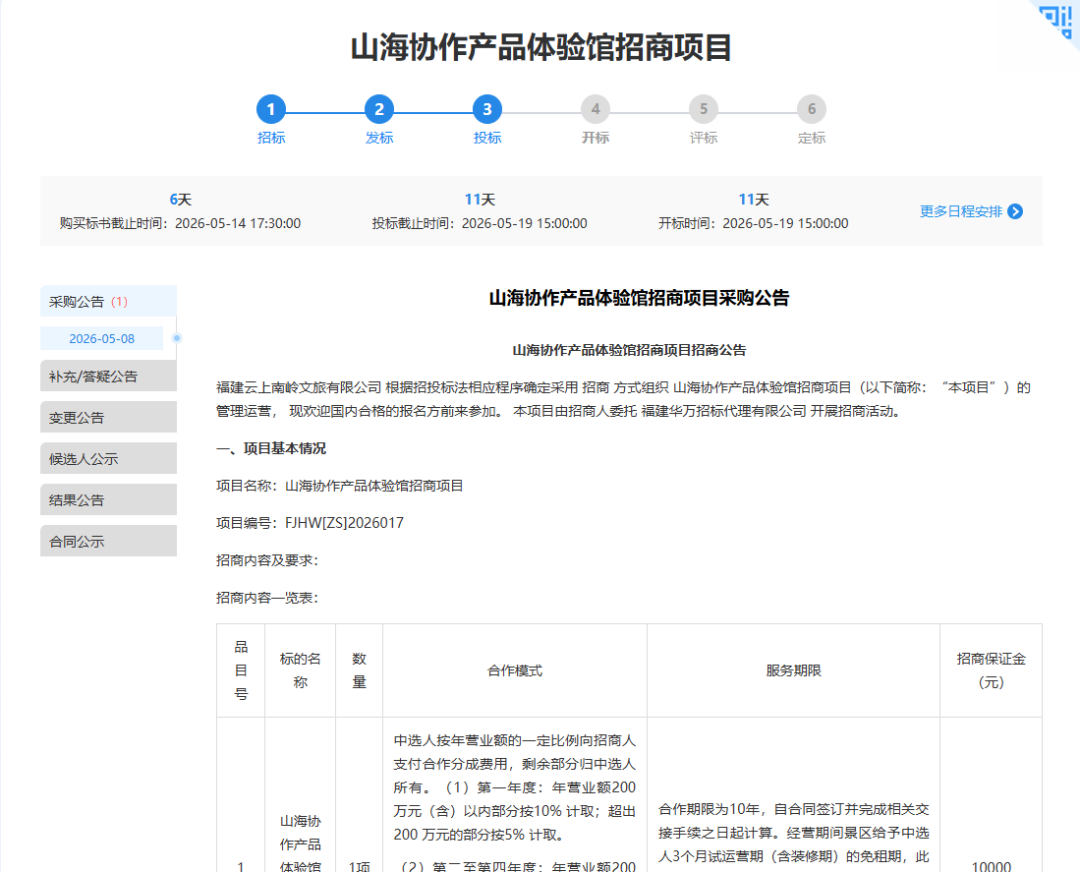Click step 4 开标 circle
This screenshot has width=1080, height=872.
tap(595, 109)
